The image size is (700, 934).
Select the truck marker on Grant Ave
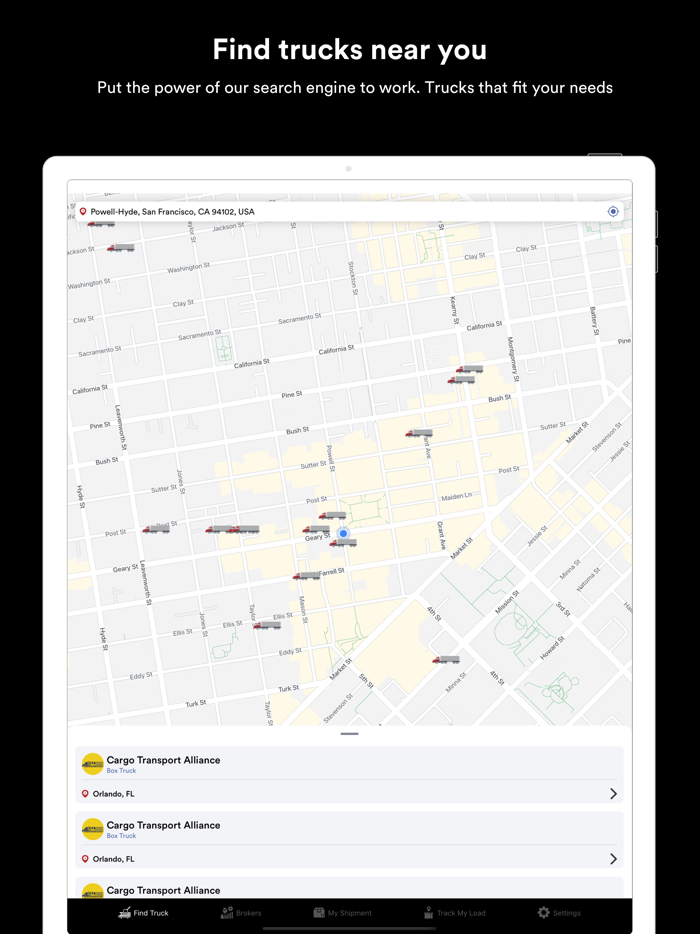(x=419, y=433)
